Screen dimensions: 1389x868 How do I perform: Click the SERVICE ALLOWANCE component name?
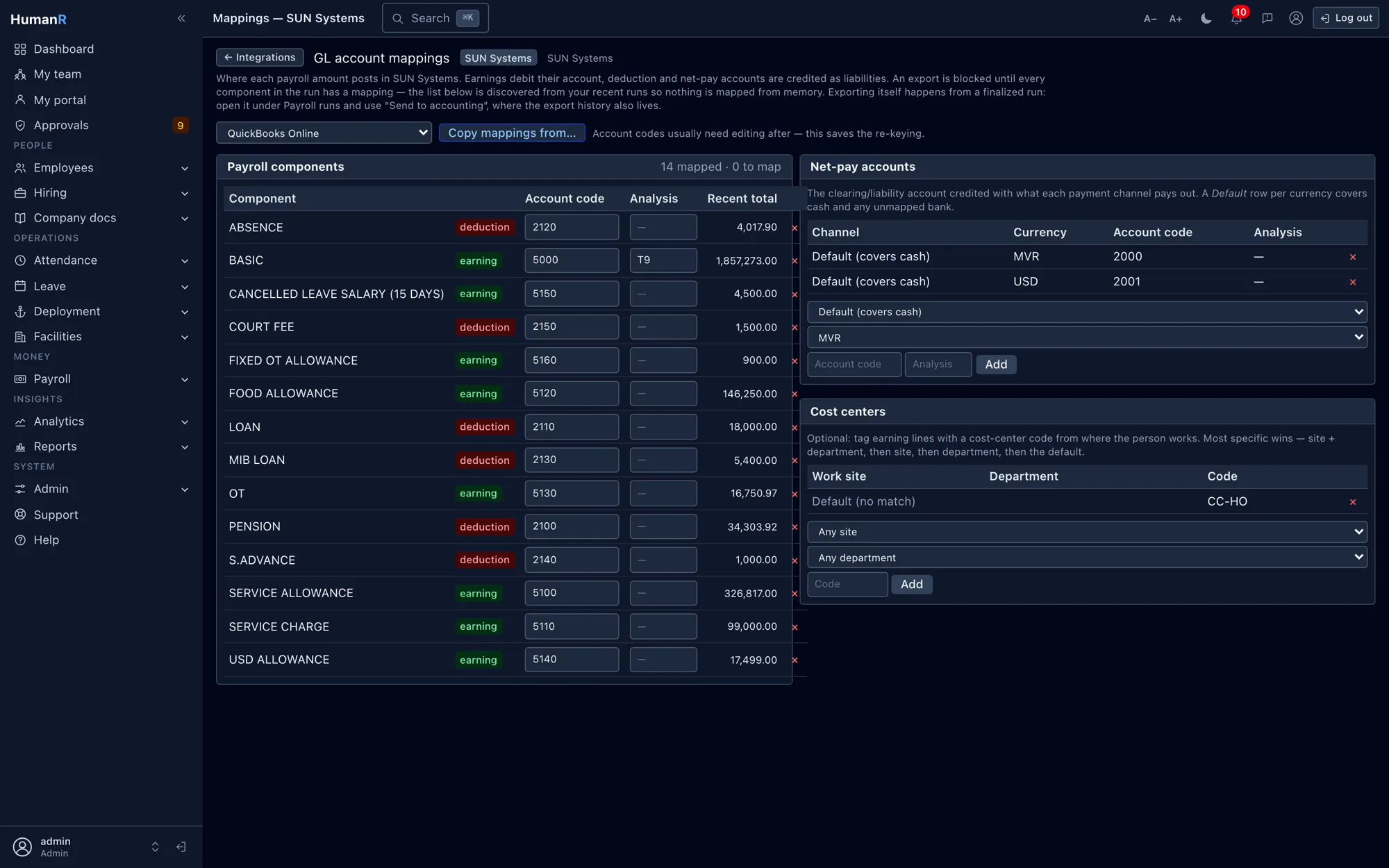click(291, 593)
